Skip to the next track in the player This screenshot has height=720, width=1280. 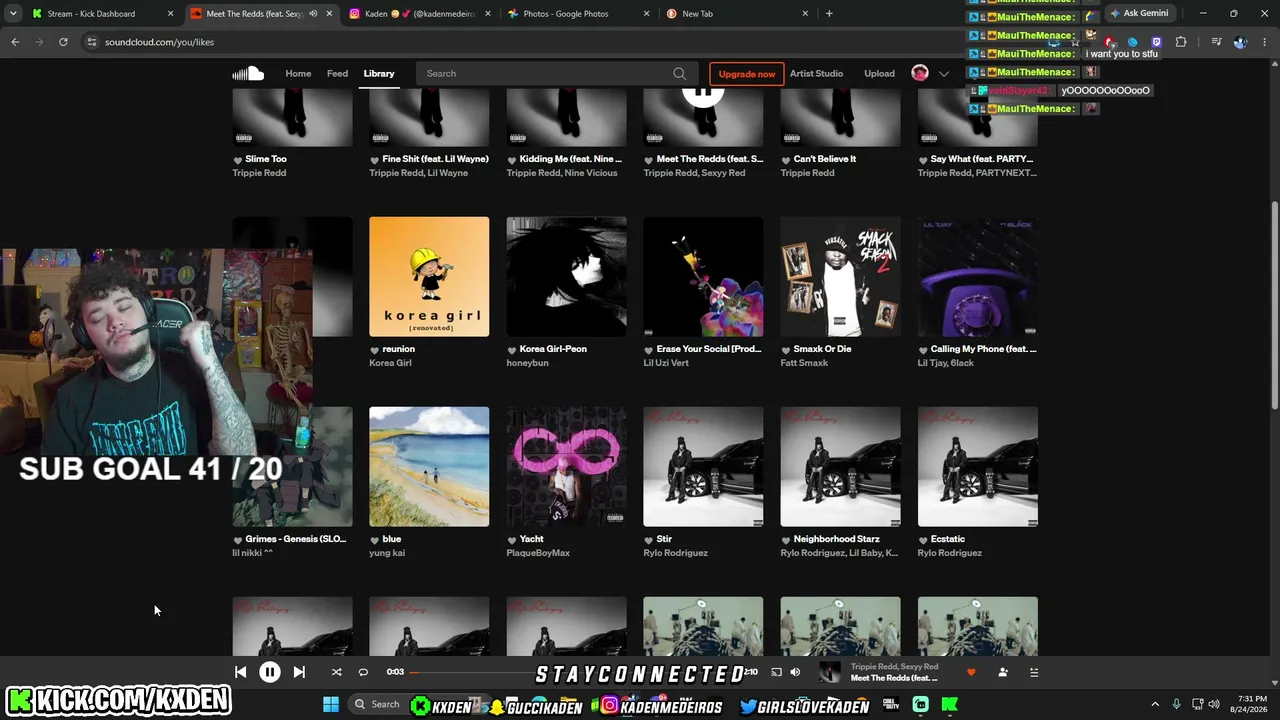point(299,672)
